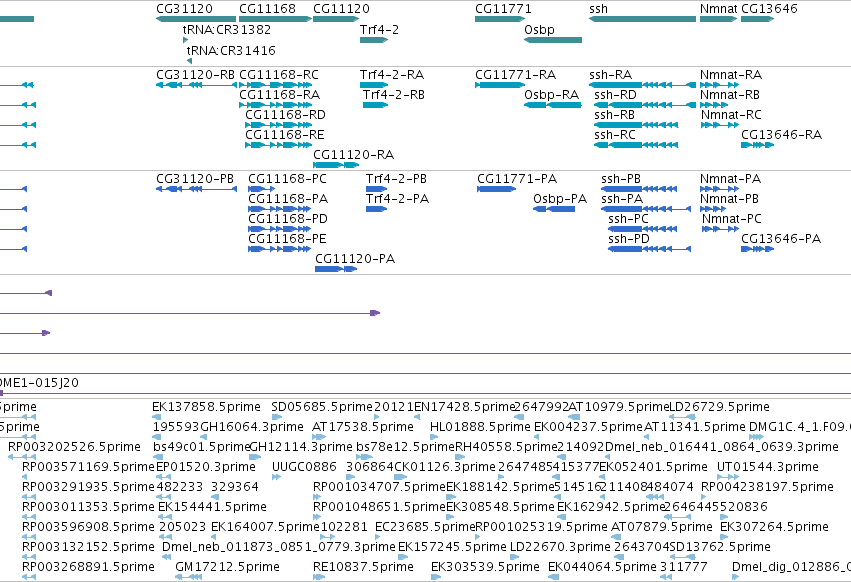Image resolution: width=851 pixels, height=582 pixels.
Task: Select transcript CG11168-RE
Action: pos(285,135)
